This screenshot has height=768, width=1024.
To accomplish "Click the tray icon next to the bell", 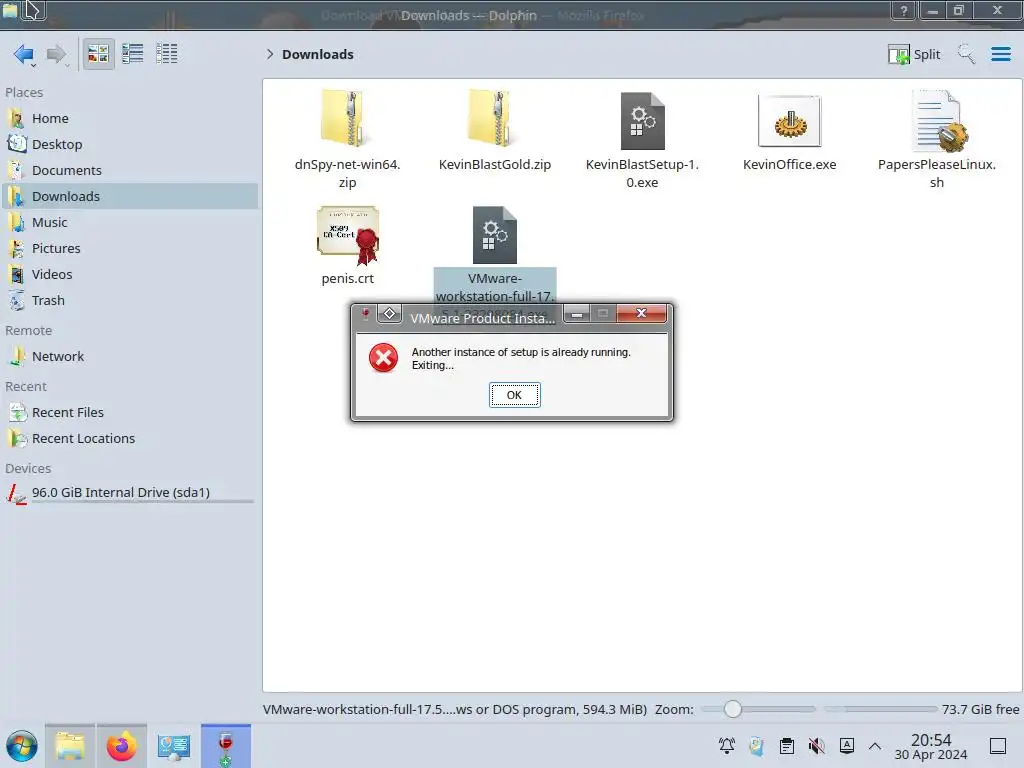I will (756, 745).
